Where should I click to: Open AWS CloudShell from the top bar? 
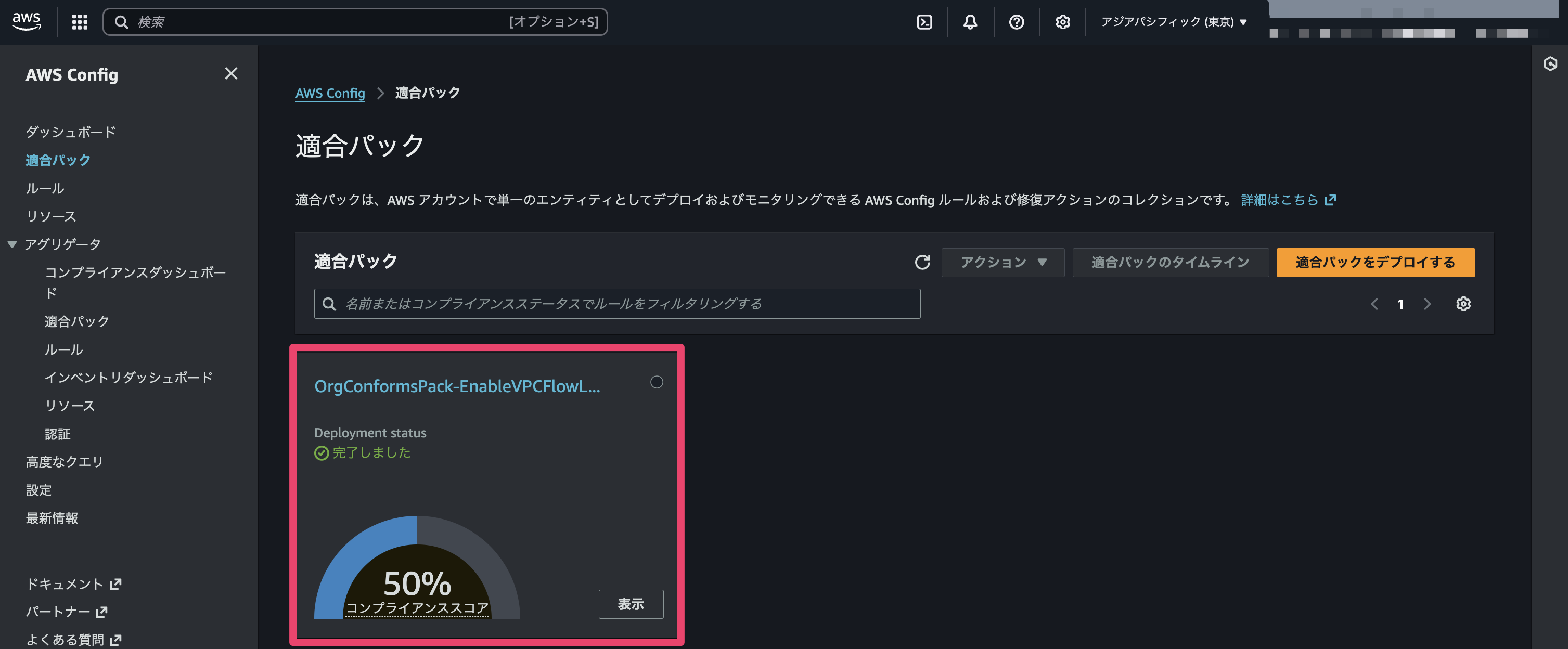point(924,22)
